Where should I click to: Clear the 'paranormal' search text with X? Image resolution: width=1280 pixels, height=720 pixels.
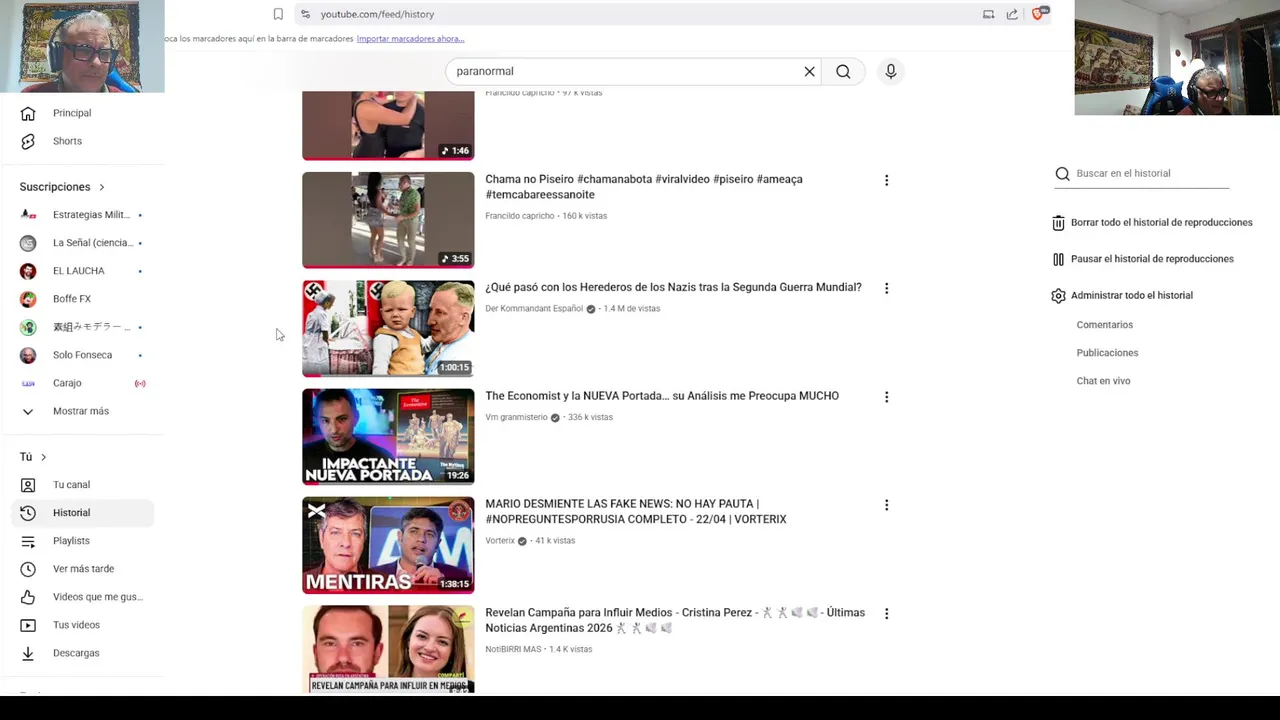pos(809,71)
